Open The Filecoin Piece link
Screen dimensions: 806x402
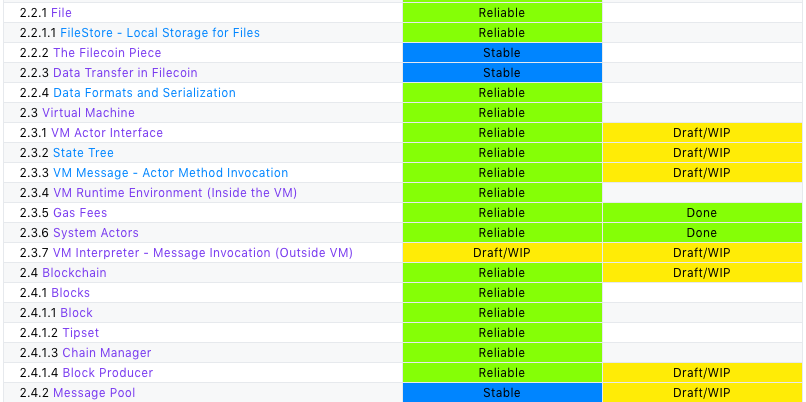click(x=107, y=53)
